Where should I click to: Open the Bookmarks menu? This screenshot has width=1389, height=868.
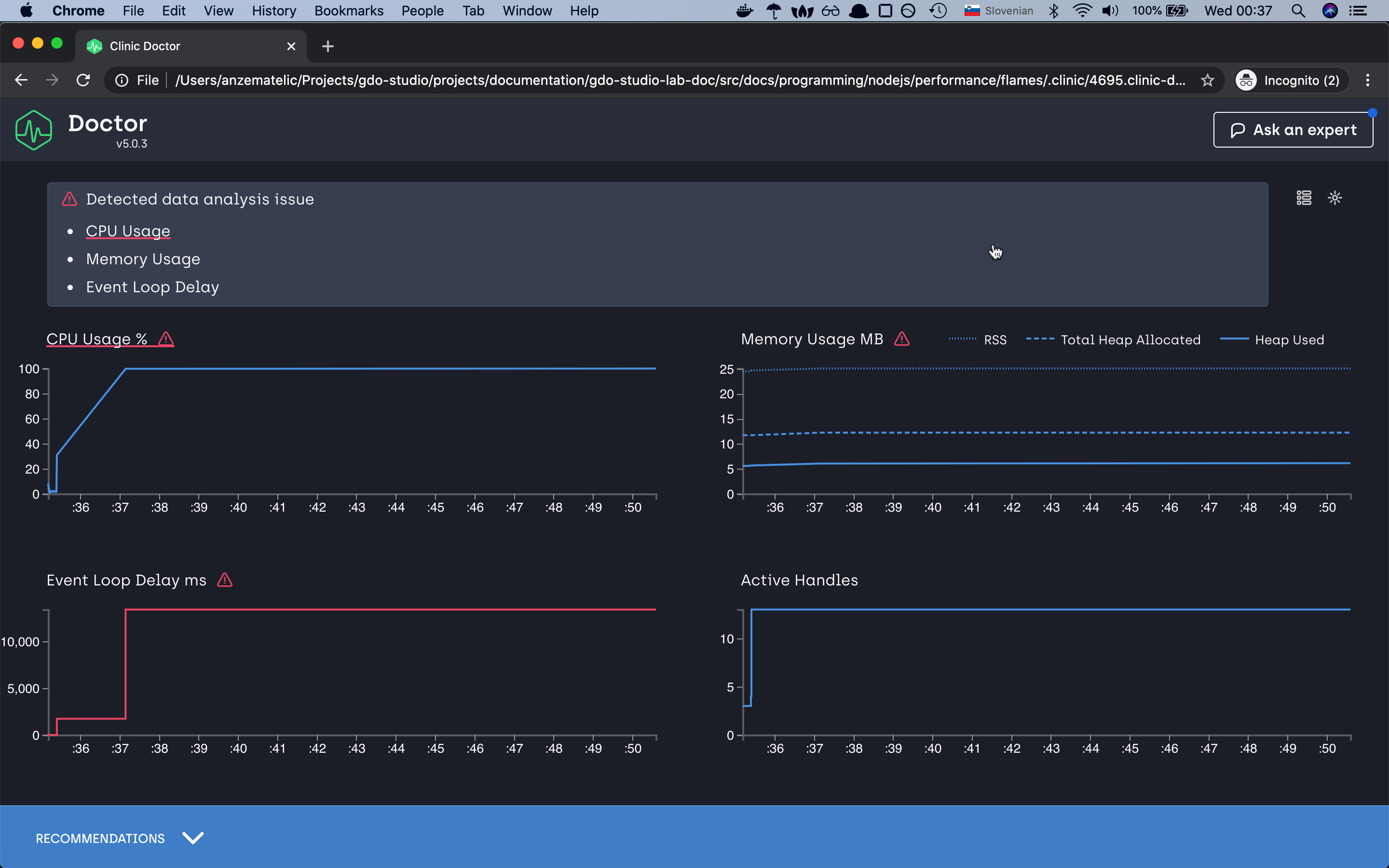point(348,11)
